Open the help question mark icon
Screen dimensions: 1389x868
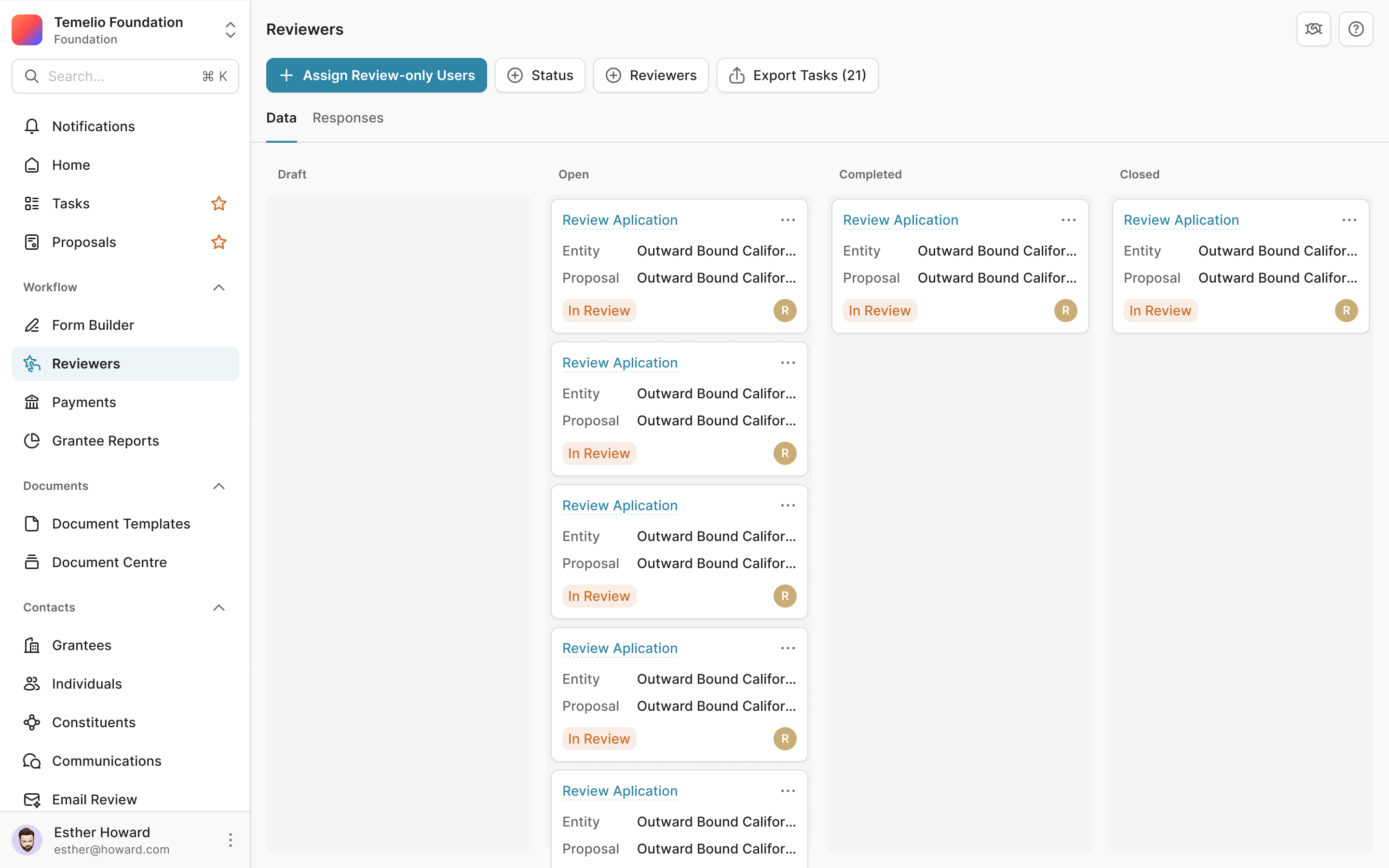pyautogui.click(x=1355, y=29)
